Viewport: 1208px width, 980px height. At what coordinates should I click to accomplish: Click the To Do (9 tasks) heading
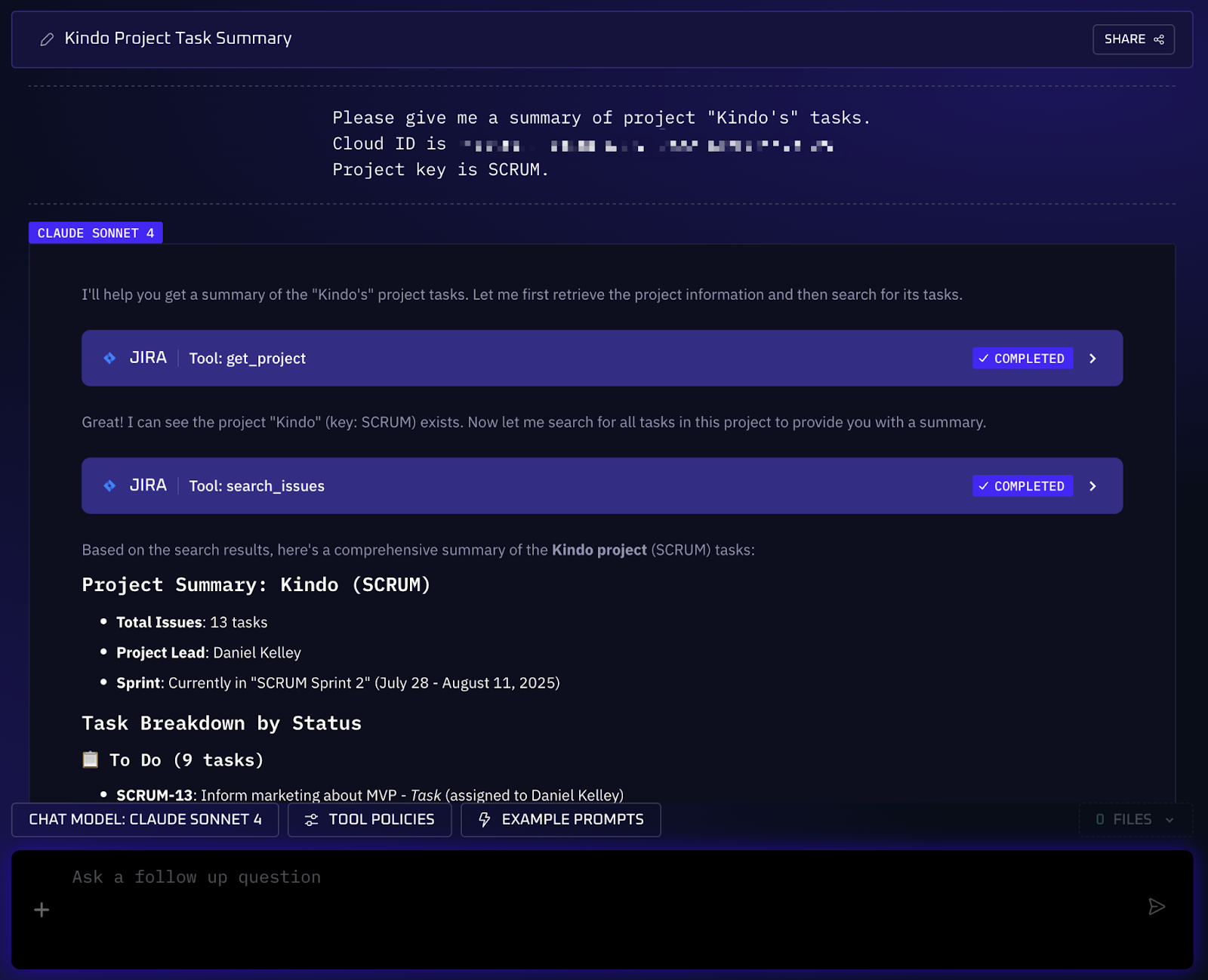[x=186, y=760]
